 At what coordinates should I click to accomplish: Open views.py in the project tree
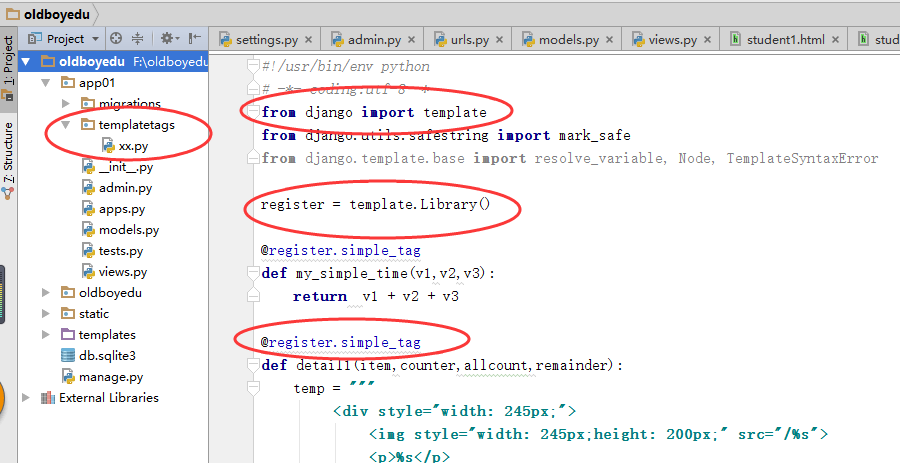[x=123, y=271]
